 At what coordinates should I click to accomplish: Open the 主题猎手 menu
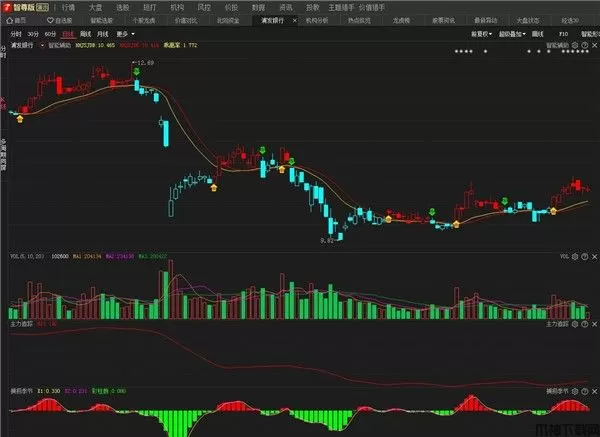click(x=341, y=7)
